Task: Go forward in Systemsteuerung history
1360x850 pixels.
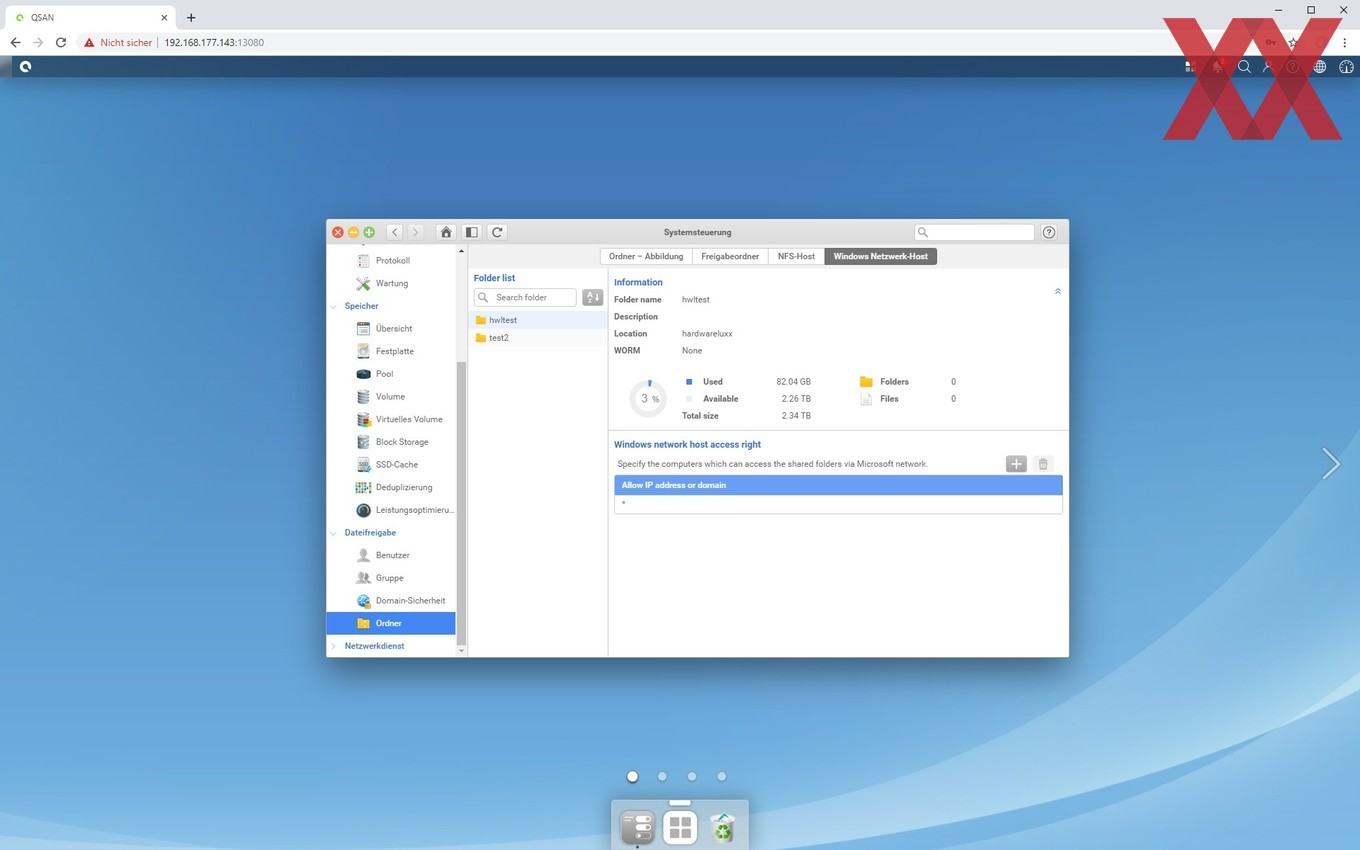Action: point(415,232)
